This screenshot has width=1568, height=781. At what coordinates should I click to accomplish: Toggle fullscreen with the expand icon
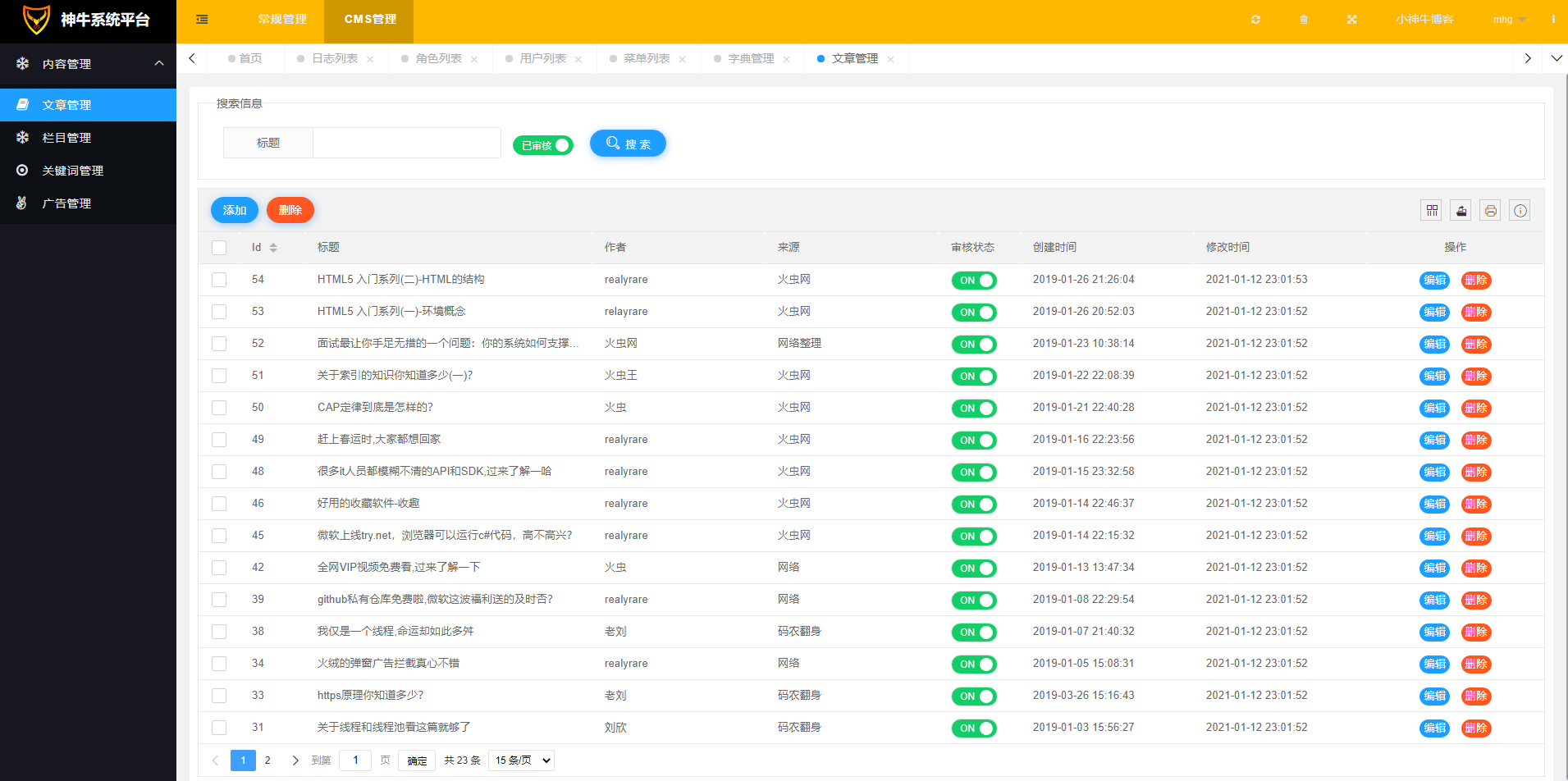[1351, 19]
